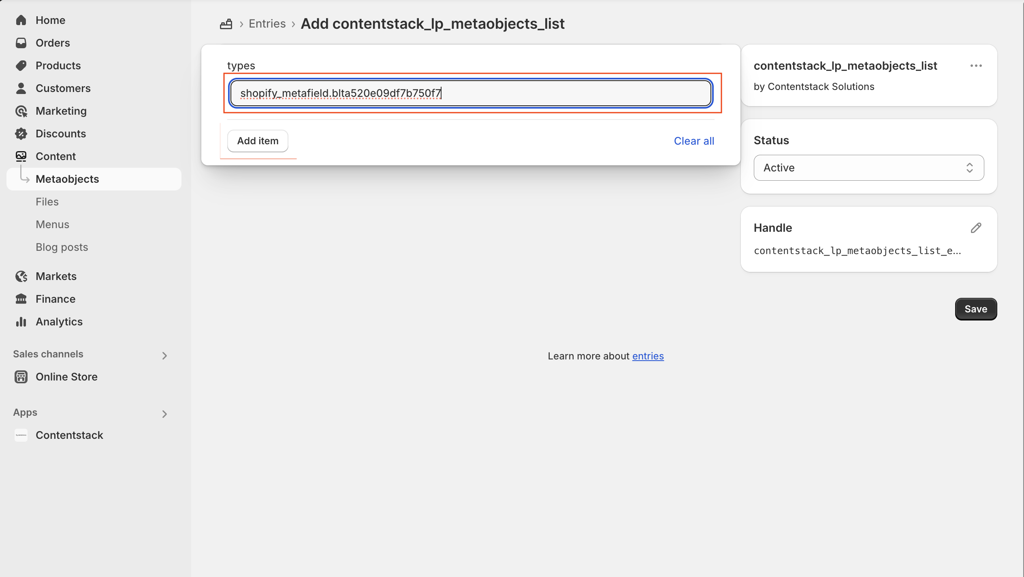Click the pencil icon to edit the Handle
Image resolution: width=1024 pixels, height=577 pixels.
[x=976, y=227]
